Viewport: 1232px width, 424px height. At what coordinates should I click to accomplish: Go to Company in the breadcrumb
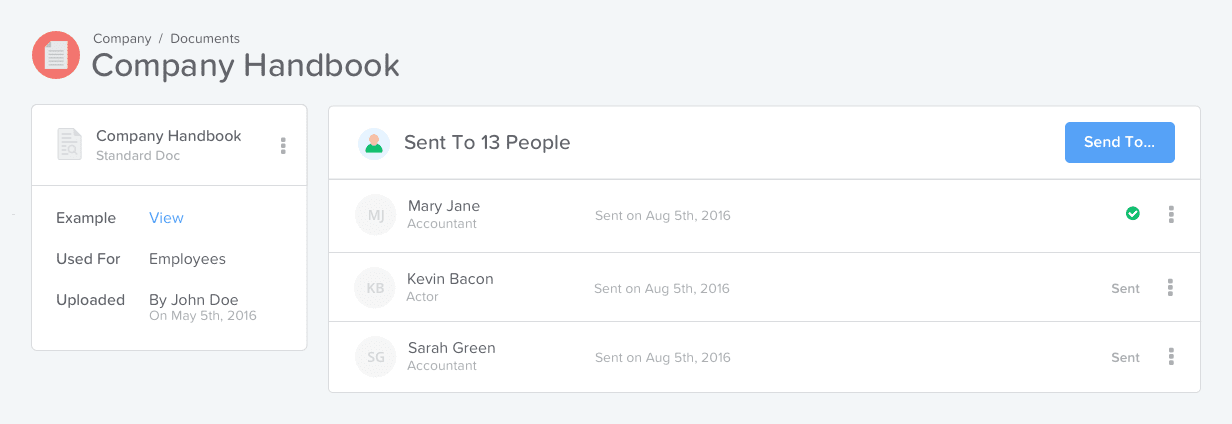(122, 39)
